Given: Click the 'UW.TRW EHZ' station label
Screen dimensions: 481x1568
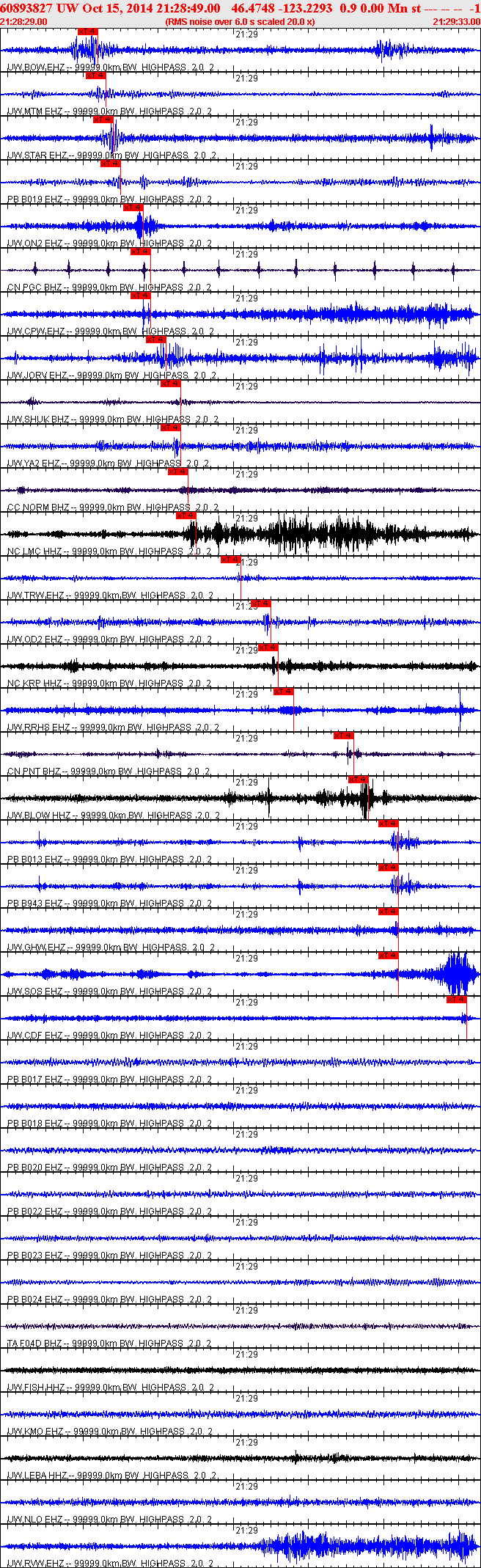Looking at the screenshot, I should 34,596.
